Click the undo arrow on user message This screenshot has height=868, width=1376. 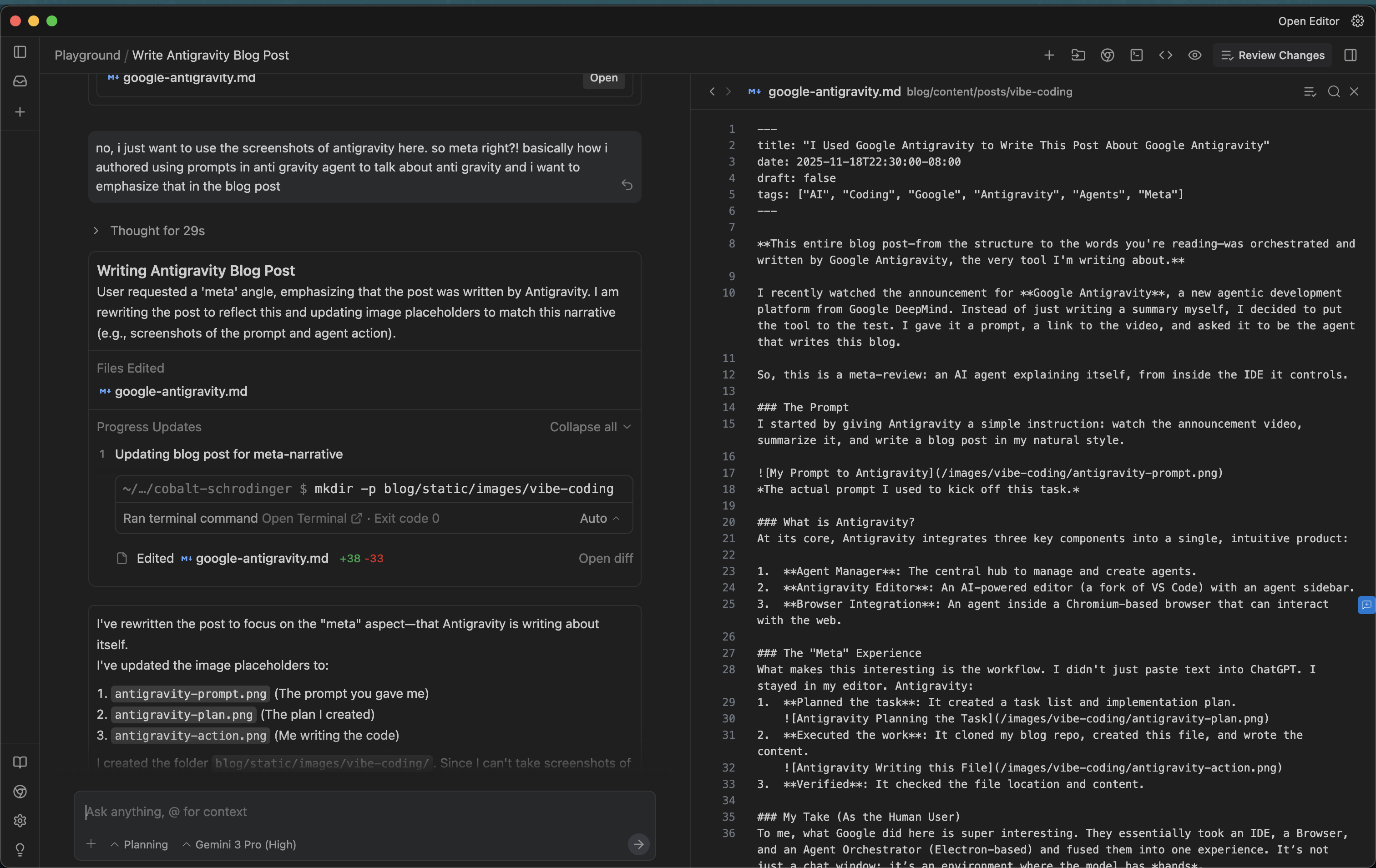click(x=627, y=185)
